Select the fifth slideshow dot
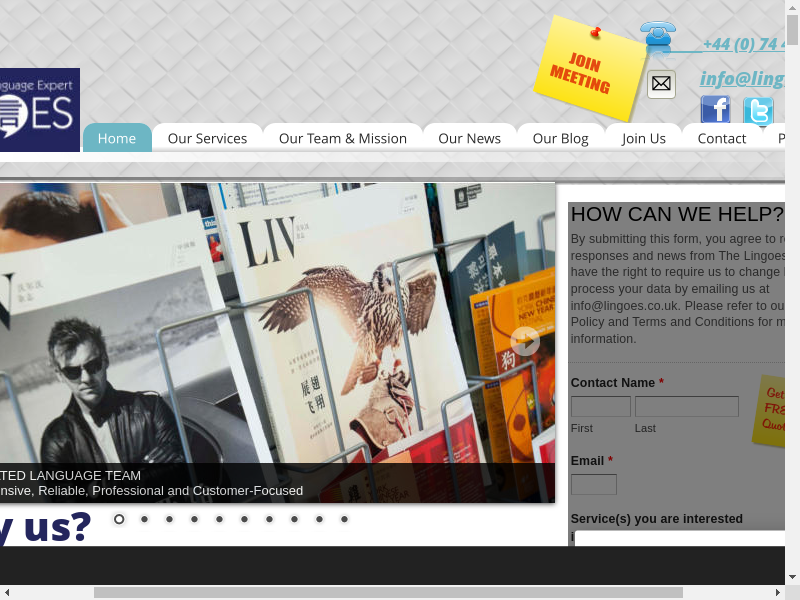 219,519
